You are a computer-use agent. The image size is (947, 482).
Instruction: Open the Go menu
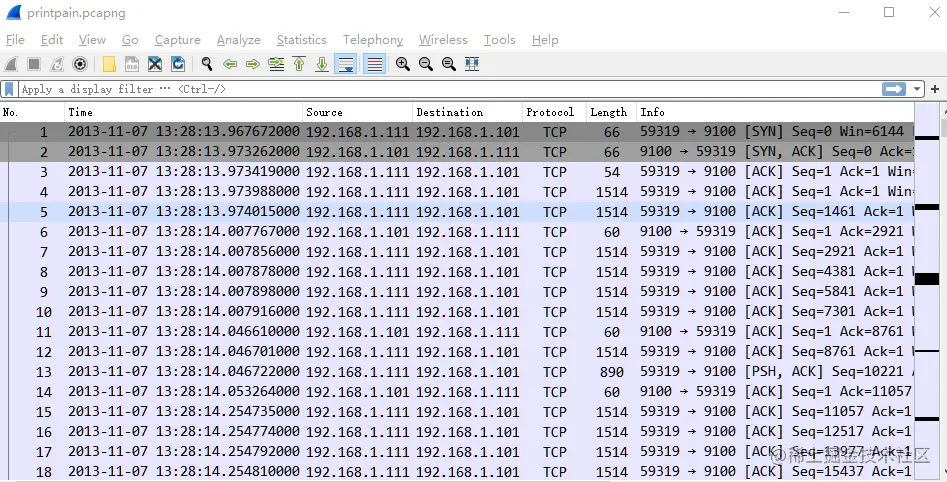pos(130,40)
